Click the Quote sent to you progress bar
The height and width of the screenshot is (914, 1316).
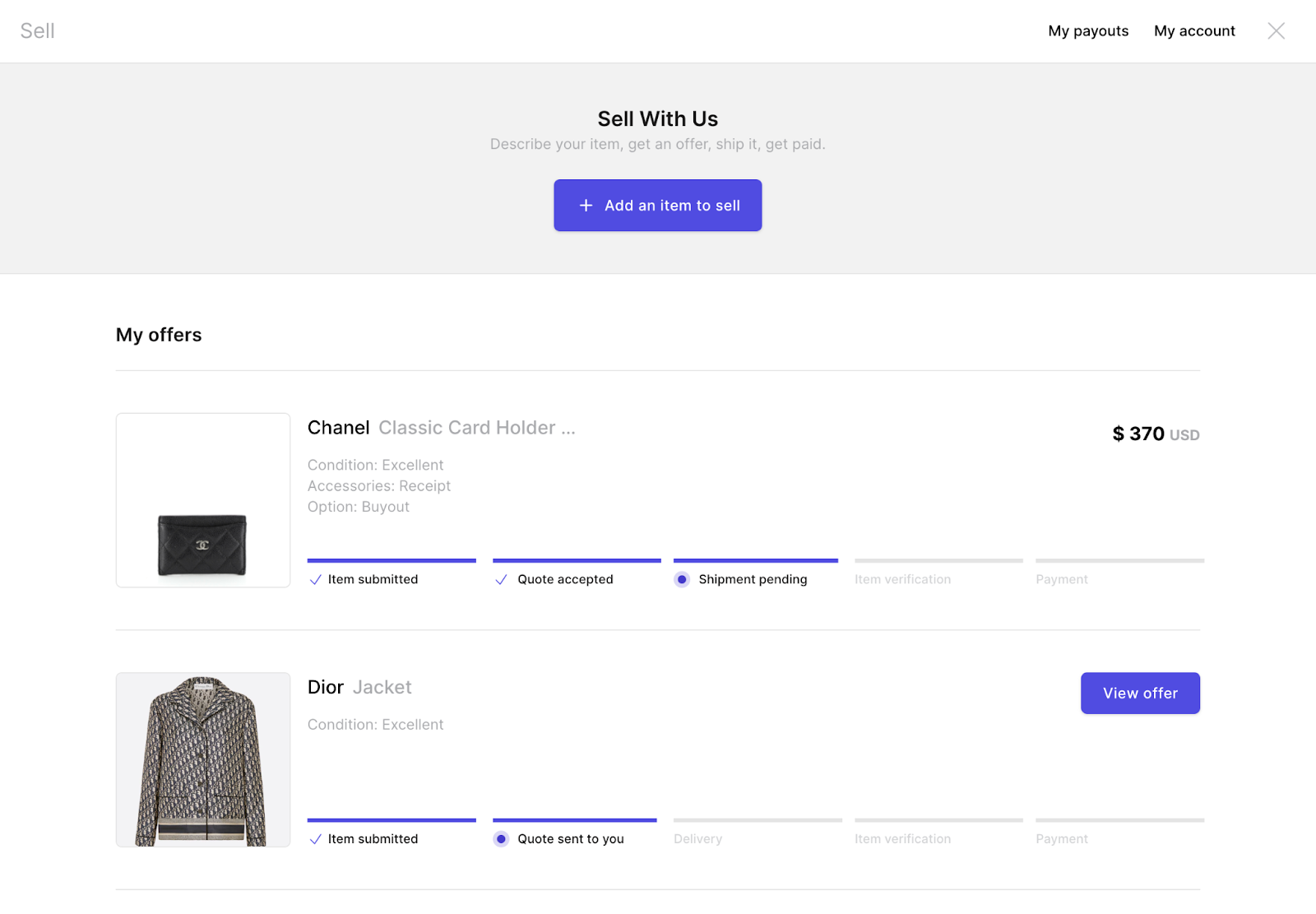coord(575,820)
